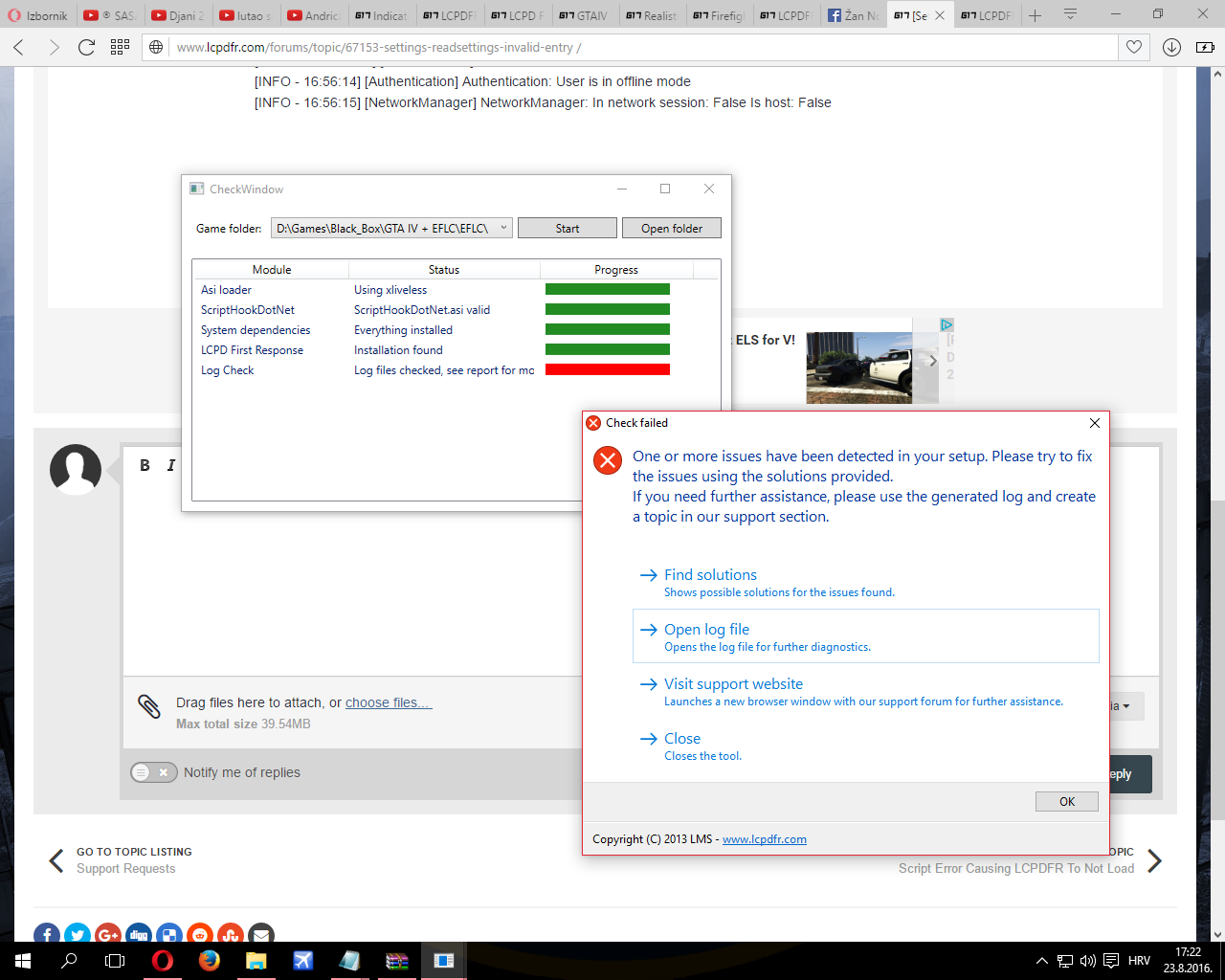Click the Italic formatting icon

[171, 465]
